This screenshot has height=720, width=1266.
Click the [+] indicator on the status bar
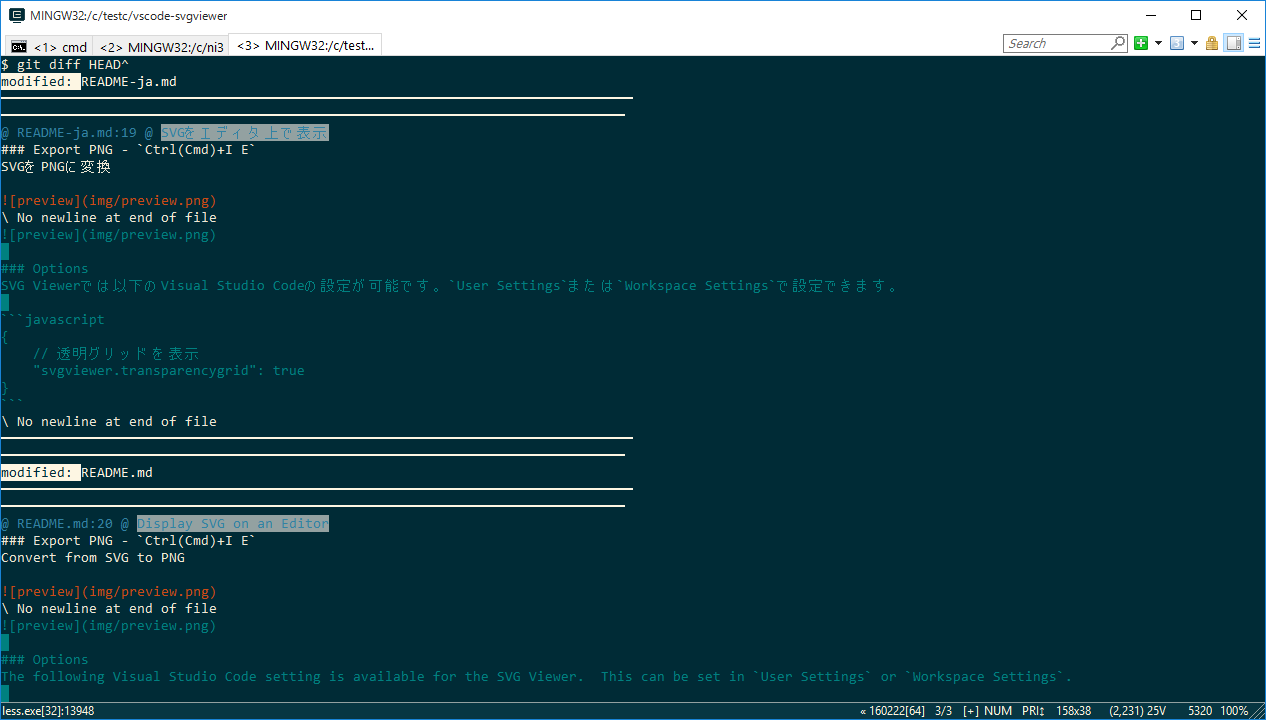[x=969, y=710]
